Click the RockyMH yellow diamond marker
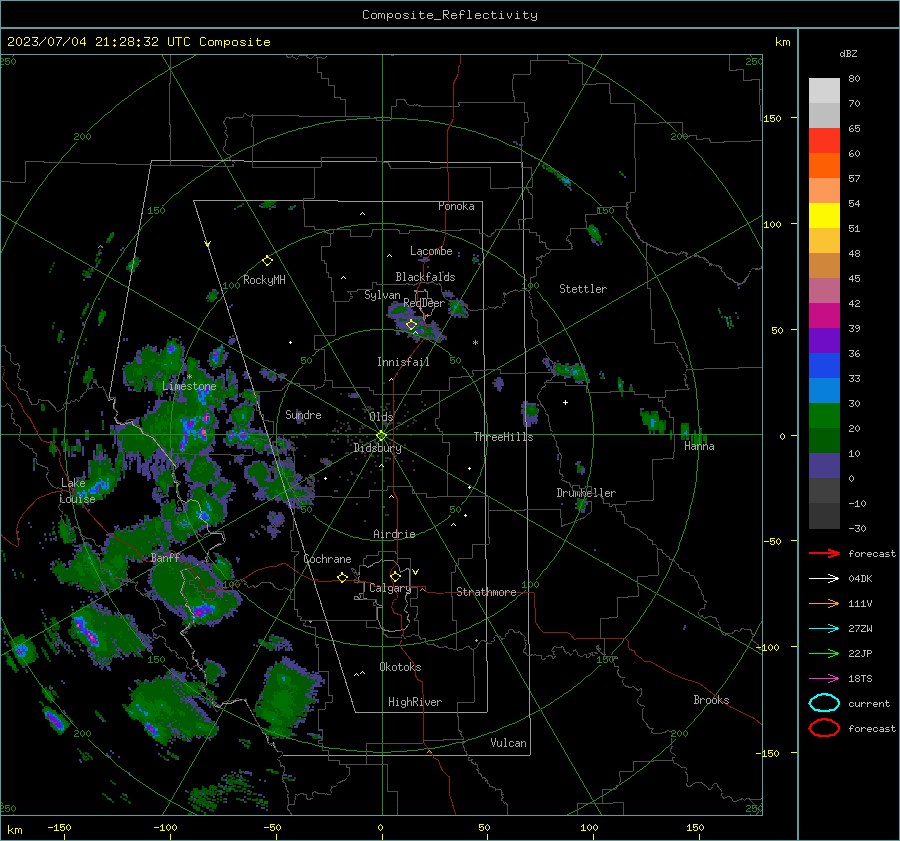The height and width of the screenshot is (841, 900). [x=267, y=261]
